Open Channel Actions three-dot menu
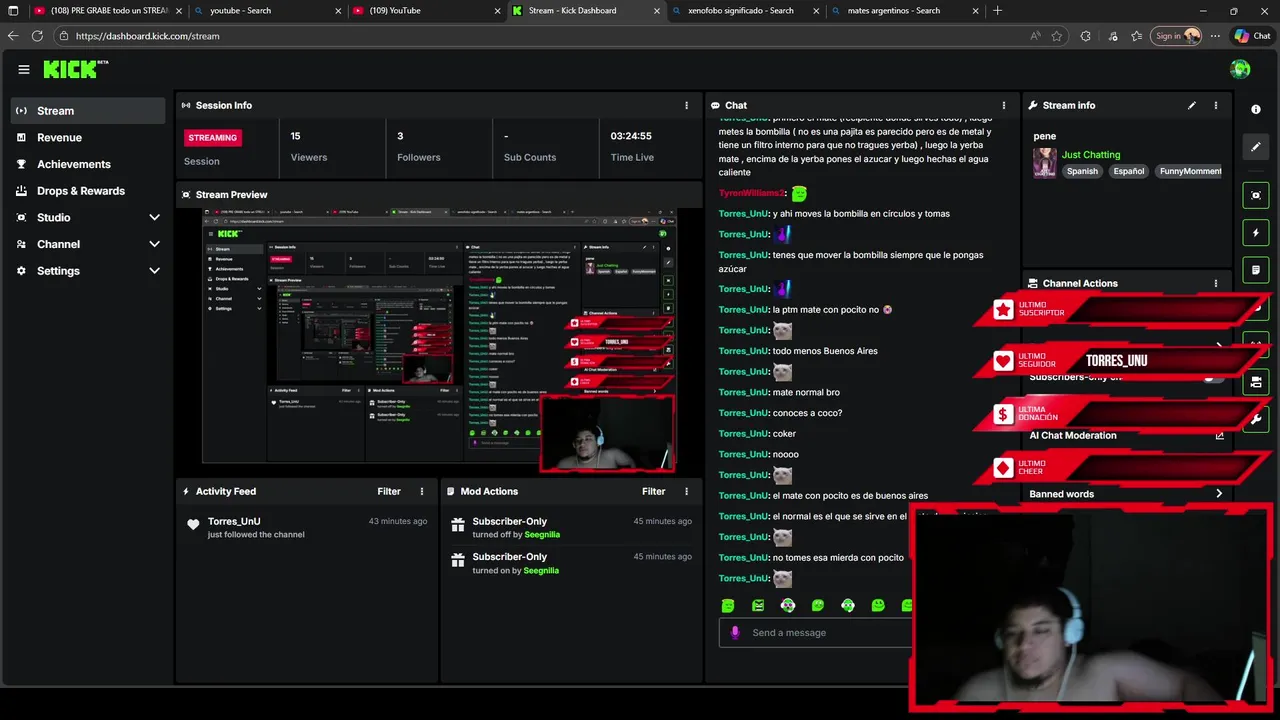 pos(1216,283)
